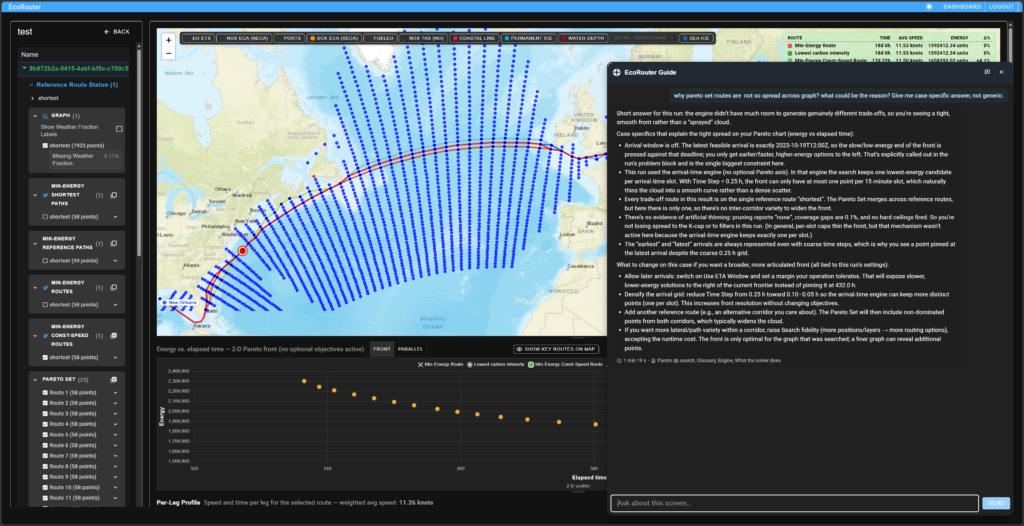The height and width of the screenshot is (526, 1024).
Task: Check shortest (59 points) under Reference Paths
Action: pyautogui.click(x=44, y=261)
